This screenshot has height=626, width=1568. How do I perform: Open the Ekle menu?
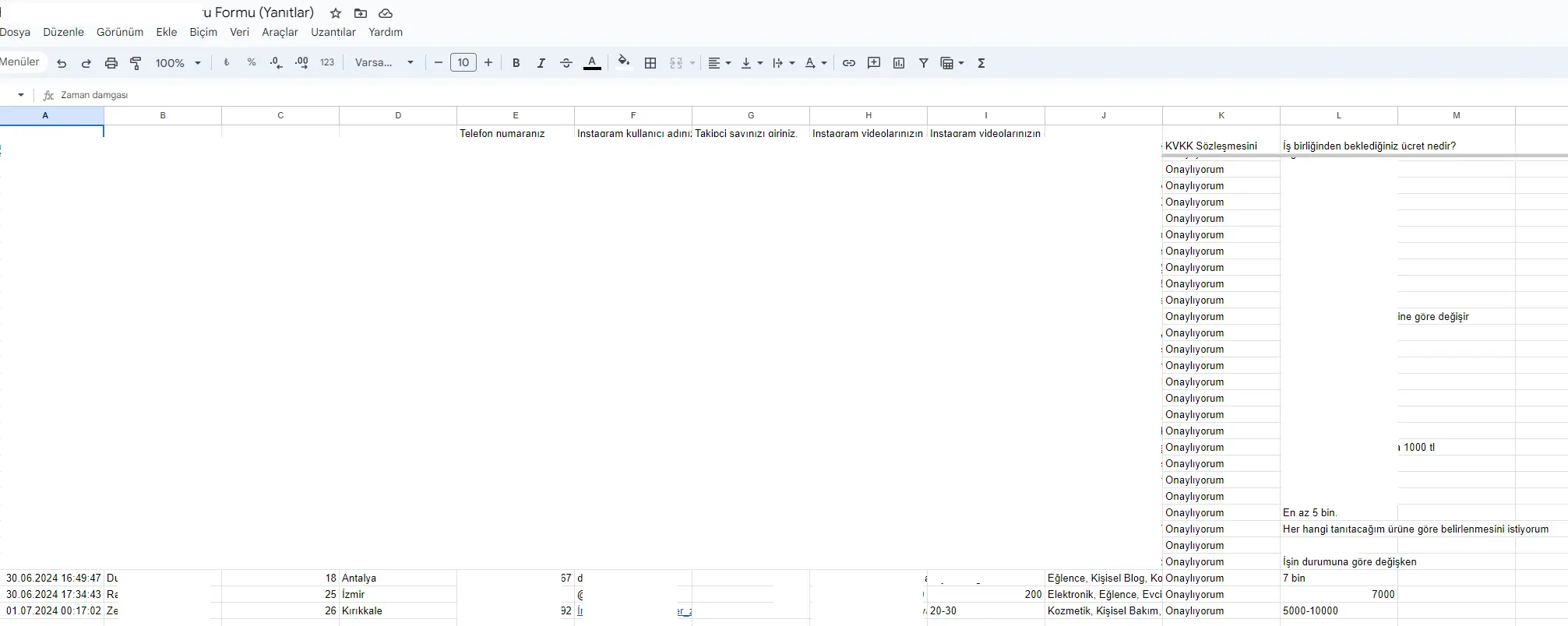pos(167,32)
